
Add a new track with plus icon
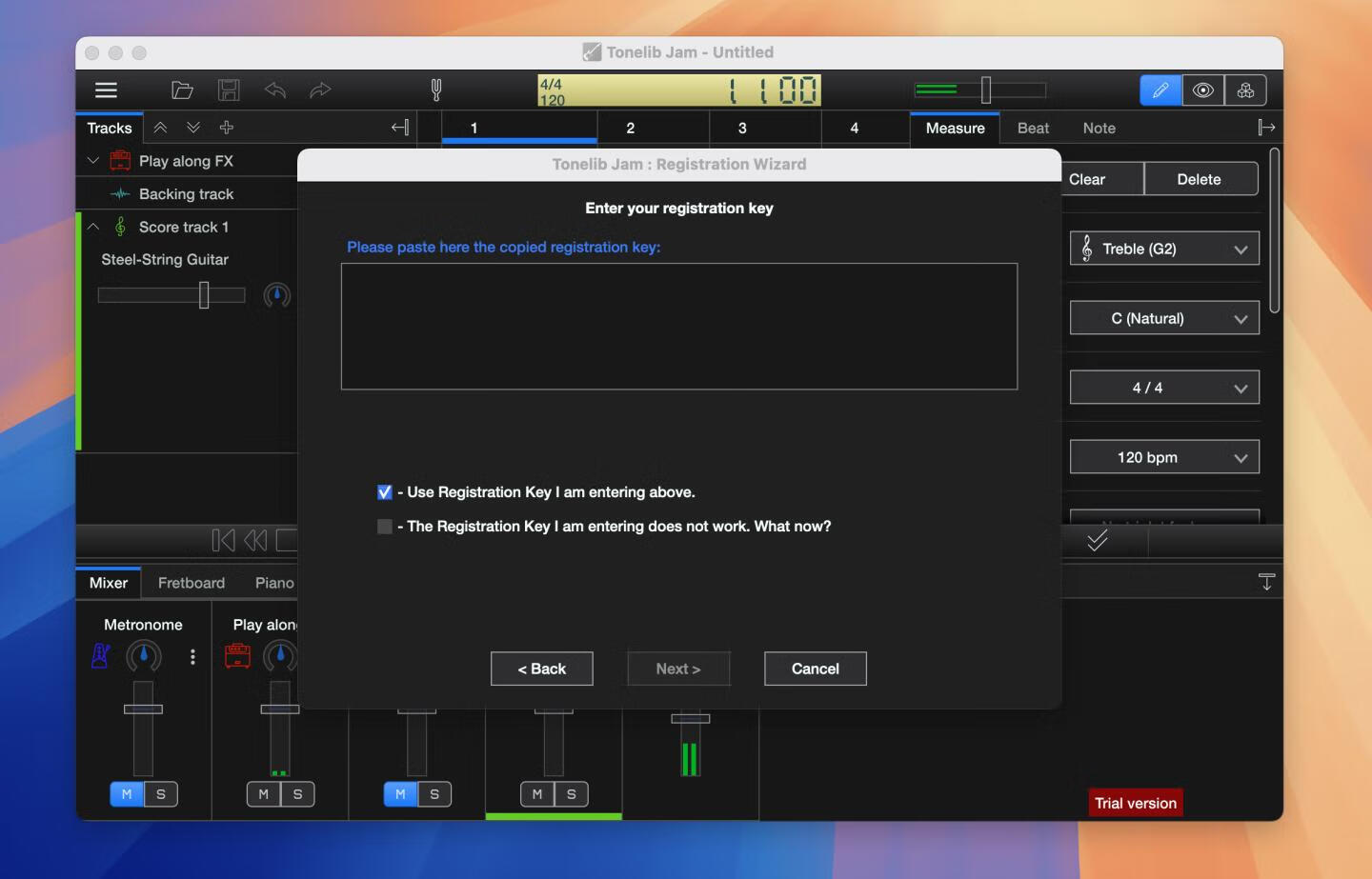227,128
